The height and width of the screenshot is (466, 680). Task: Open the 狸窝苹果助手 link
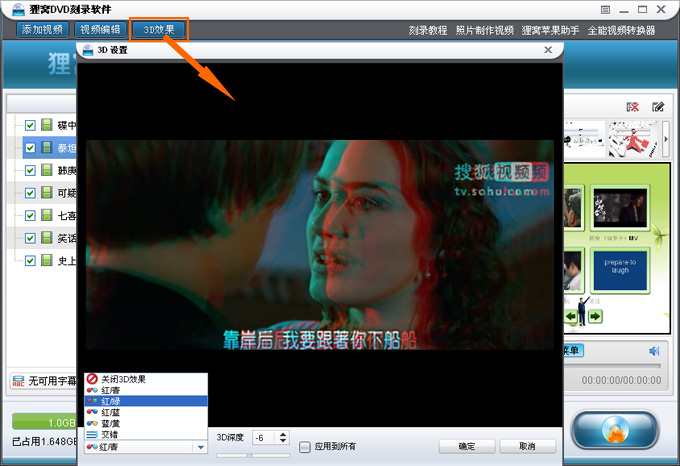click(550, 30)
